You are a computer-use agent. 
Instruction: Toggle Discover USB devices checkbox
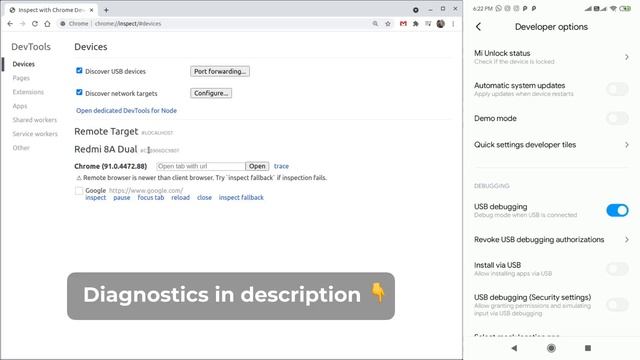pos(79,71)
